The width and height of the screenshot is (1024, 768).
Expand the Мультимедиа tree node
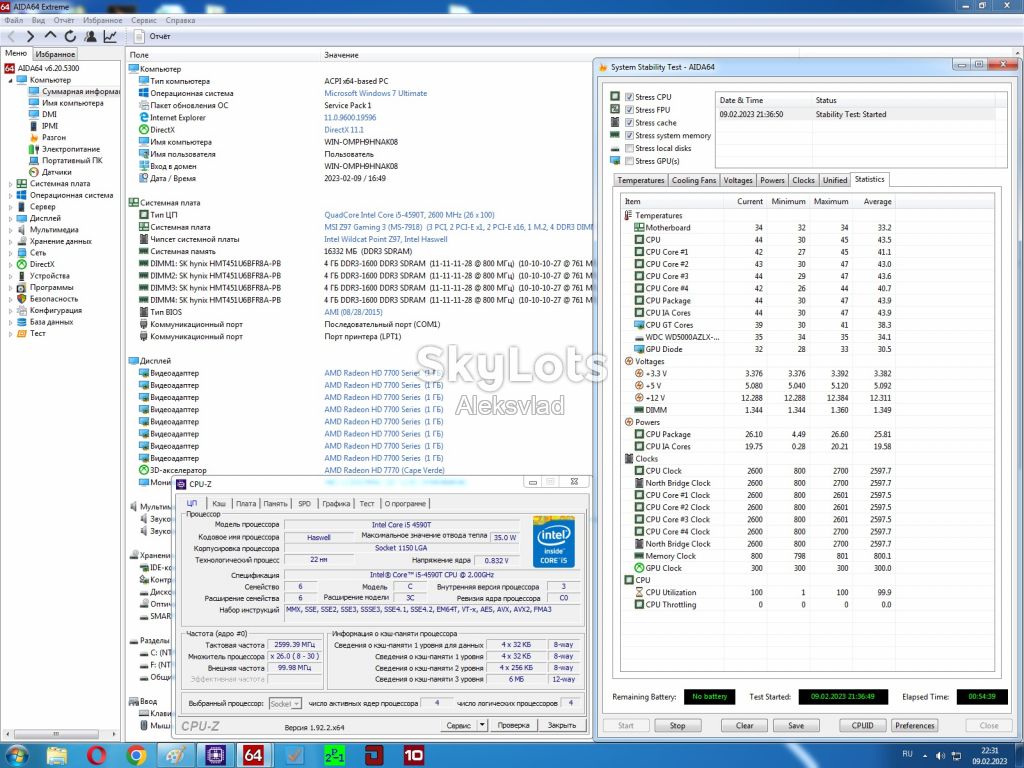[x=10, y=230]
